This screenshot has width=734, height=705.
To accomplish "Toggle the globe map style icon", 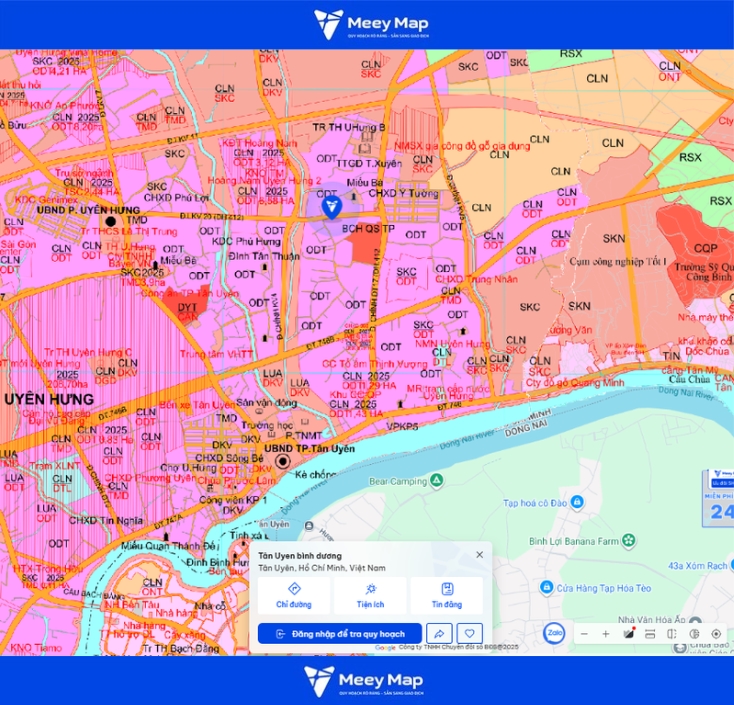I will coord(694,634).
